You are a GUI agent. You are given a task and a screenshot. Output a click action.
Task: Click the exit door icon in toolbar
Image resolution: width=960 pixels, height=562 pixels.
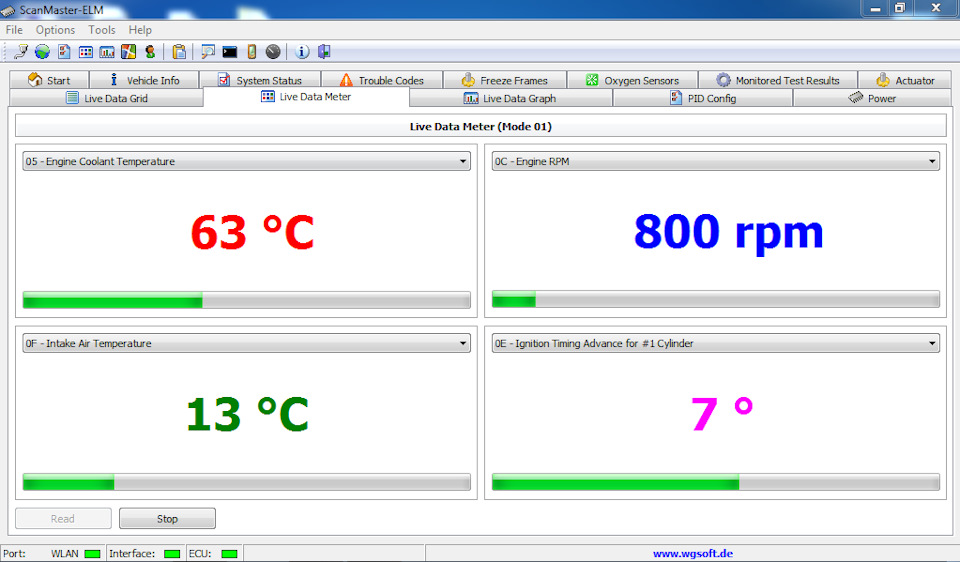[324, 52]
